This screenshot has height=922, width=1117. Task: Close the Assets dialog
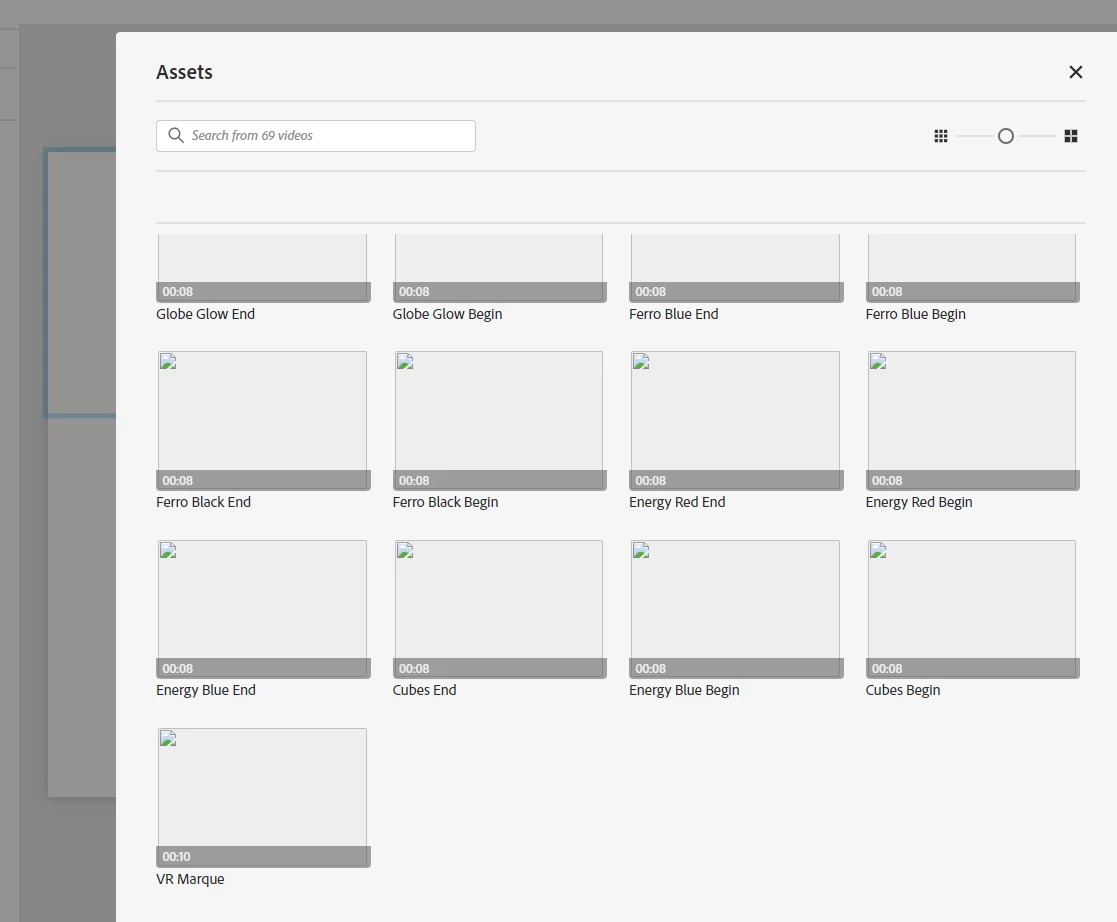(1076, 72)
